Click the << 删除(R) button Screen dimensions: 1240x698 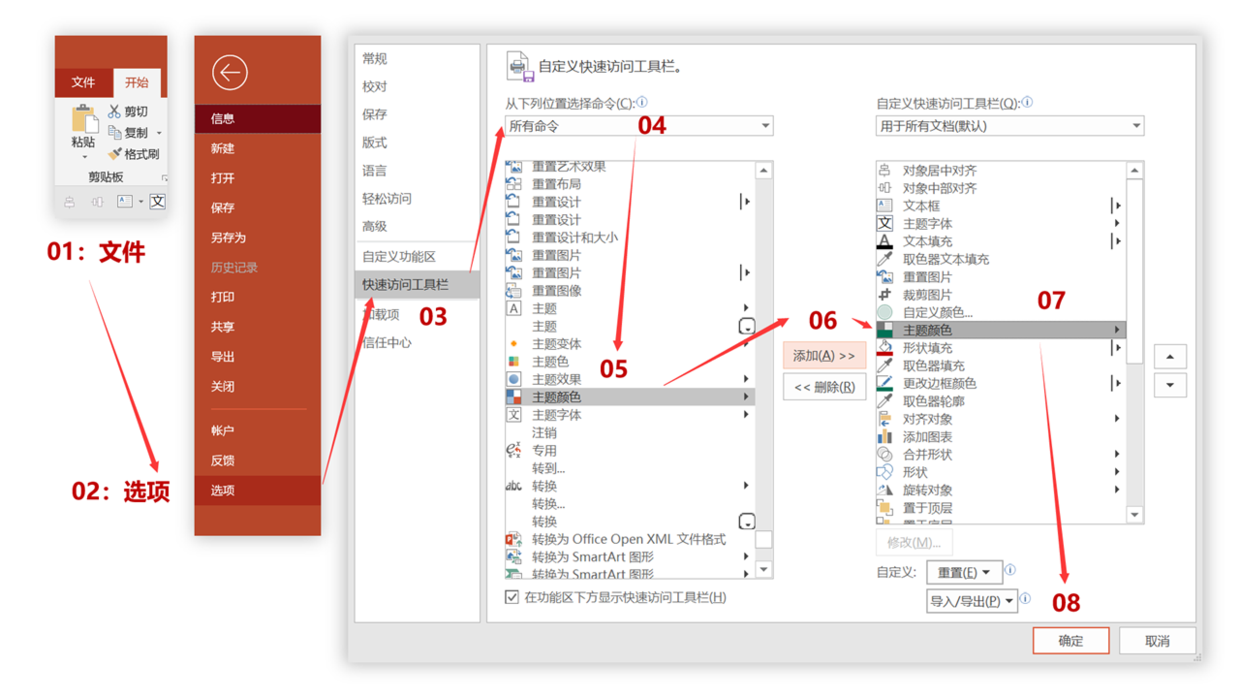point(824,387)
